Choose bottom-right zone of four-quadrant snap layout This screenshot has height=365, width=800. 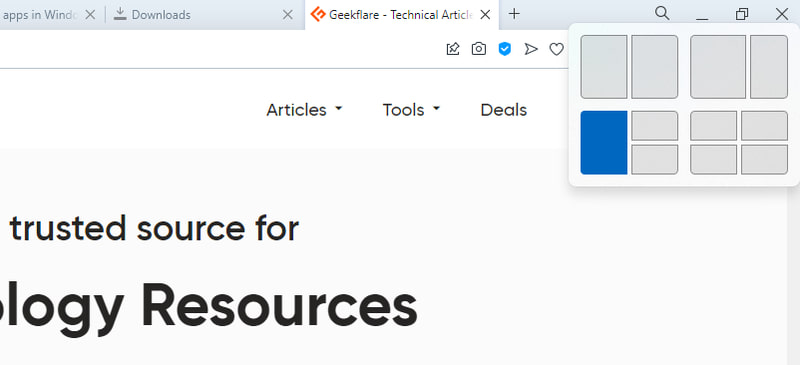[x=764, y=159]
